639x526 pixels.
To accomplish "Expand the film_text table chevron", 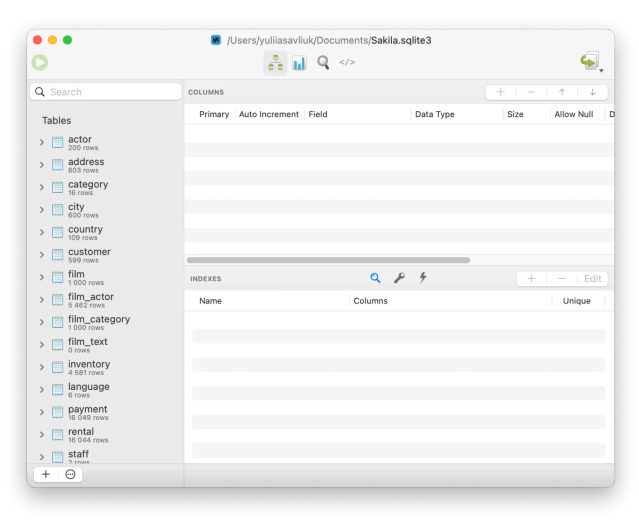I will (x=42, y=345).
